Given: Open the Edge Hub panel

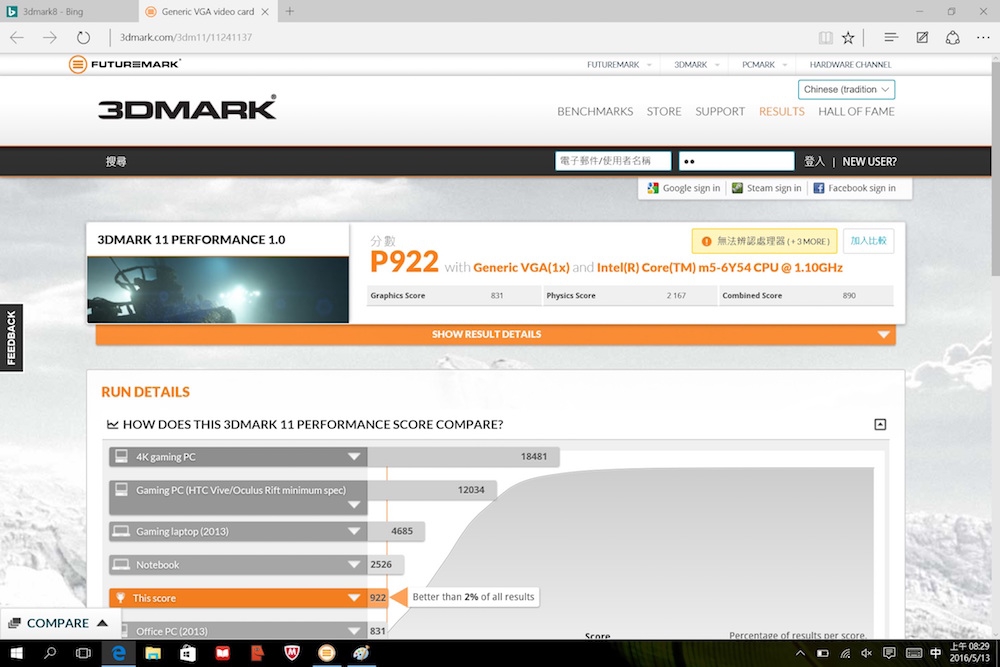Looking at the screenshot, I should [x=890, y=38].
